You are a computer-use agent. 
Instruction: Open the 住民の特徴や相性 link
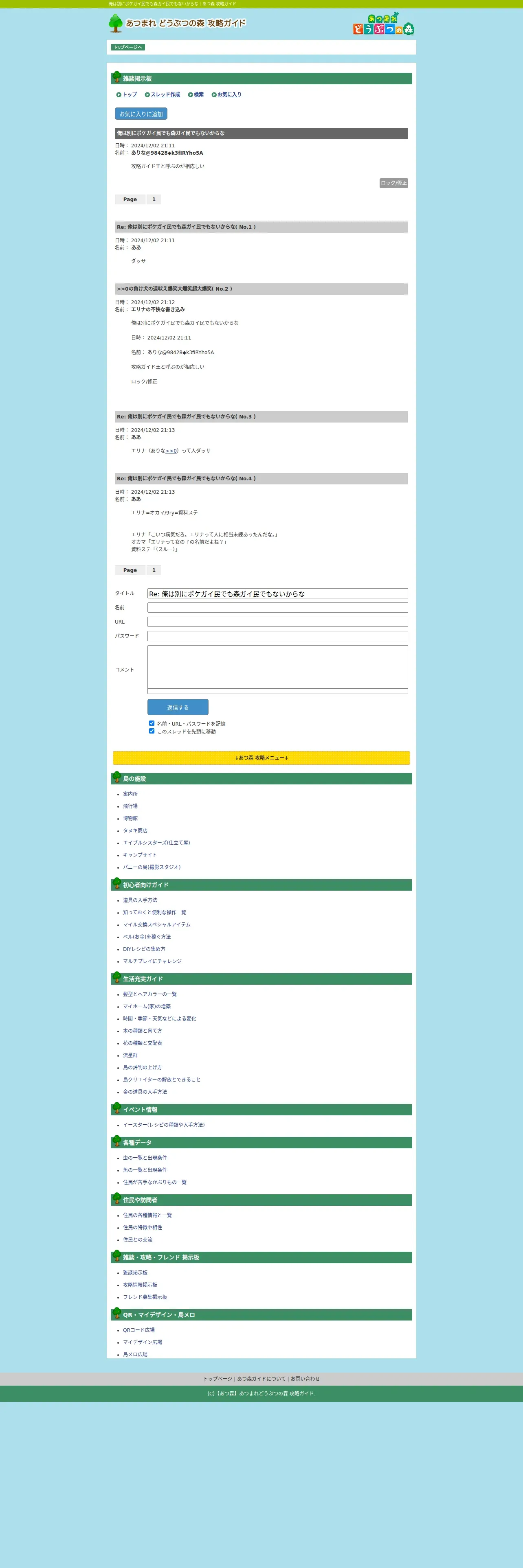(x=143, y=1227)
